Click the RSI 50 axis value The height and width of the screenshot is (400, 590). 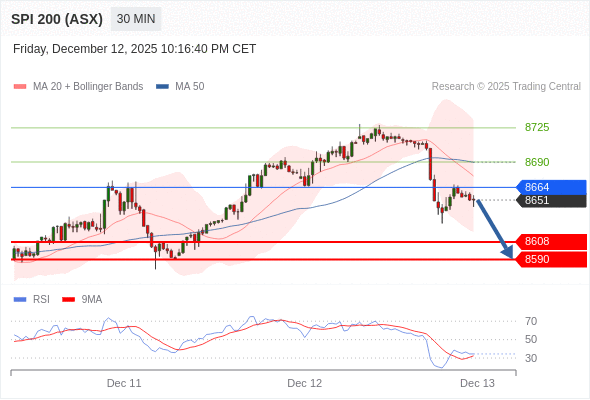pyautogui.click(x=531, y=339)
